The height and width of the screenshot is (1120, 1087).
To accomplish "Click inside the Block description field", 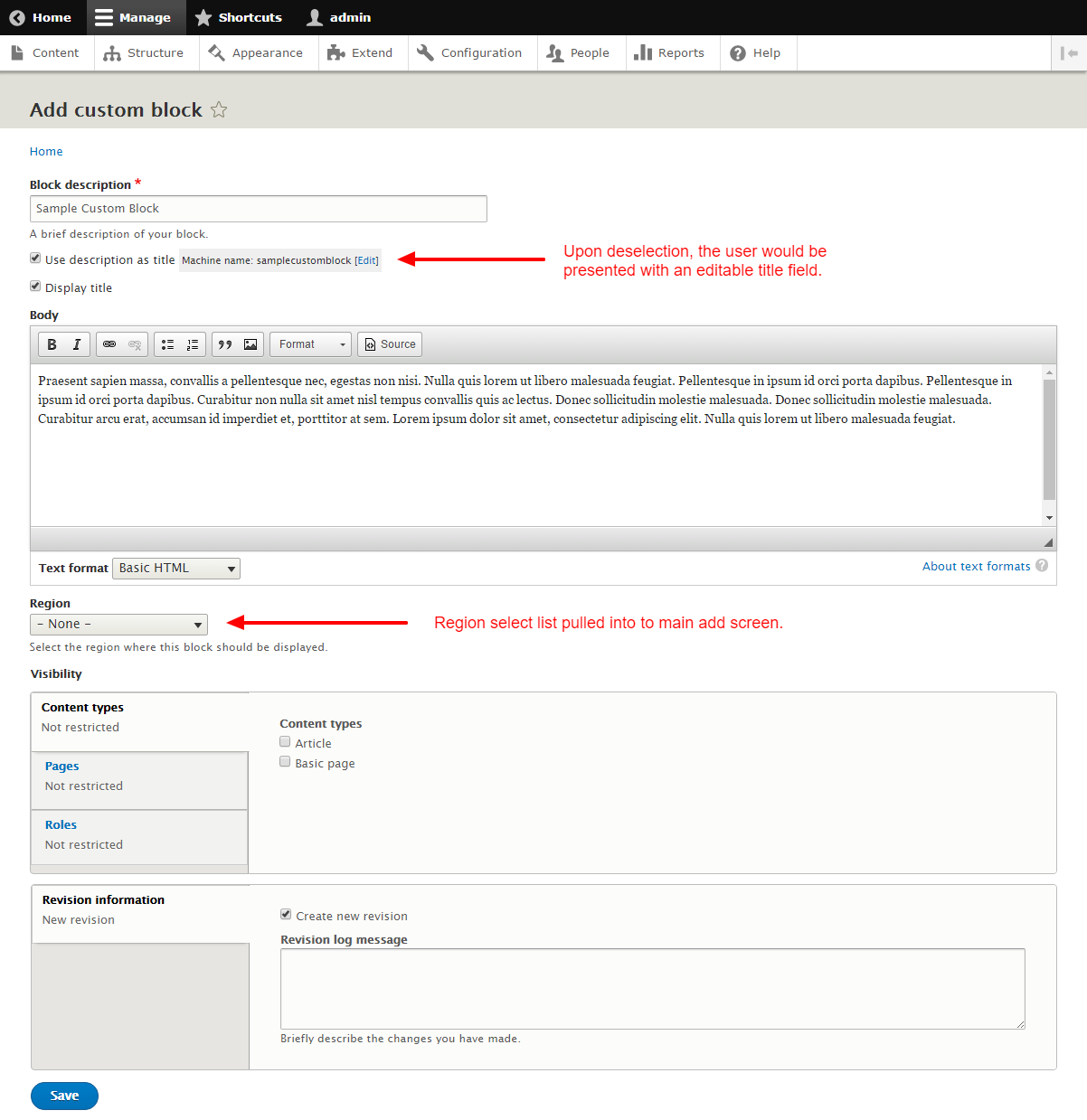I will coord(258,208).
